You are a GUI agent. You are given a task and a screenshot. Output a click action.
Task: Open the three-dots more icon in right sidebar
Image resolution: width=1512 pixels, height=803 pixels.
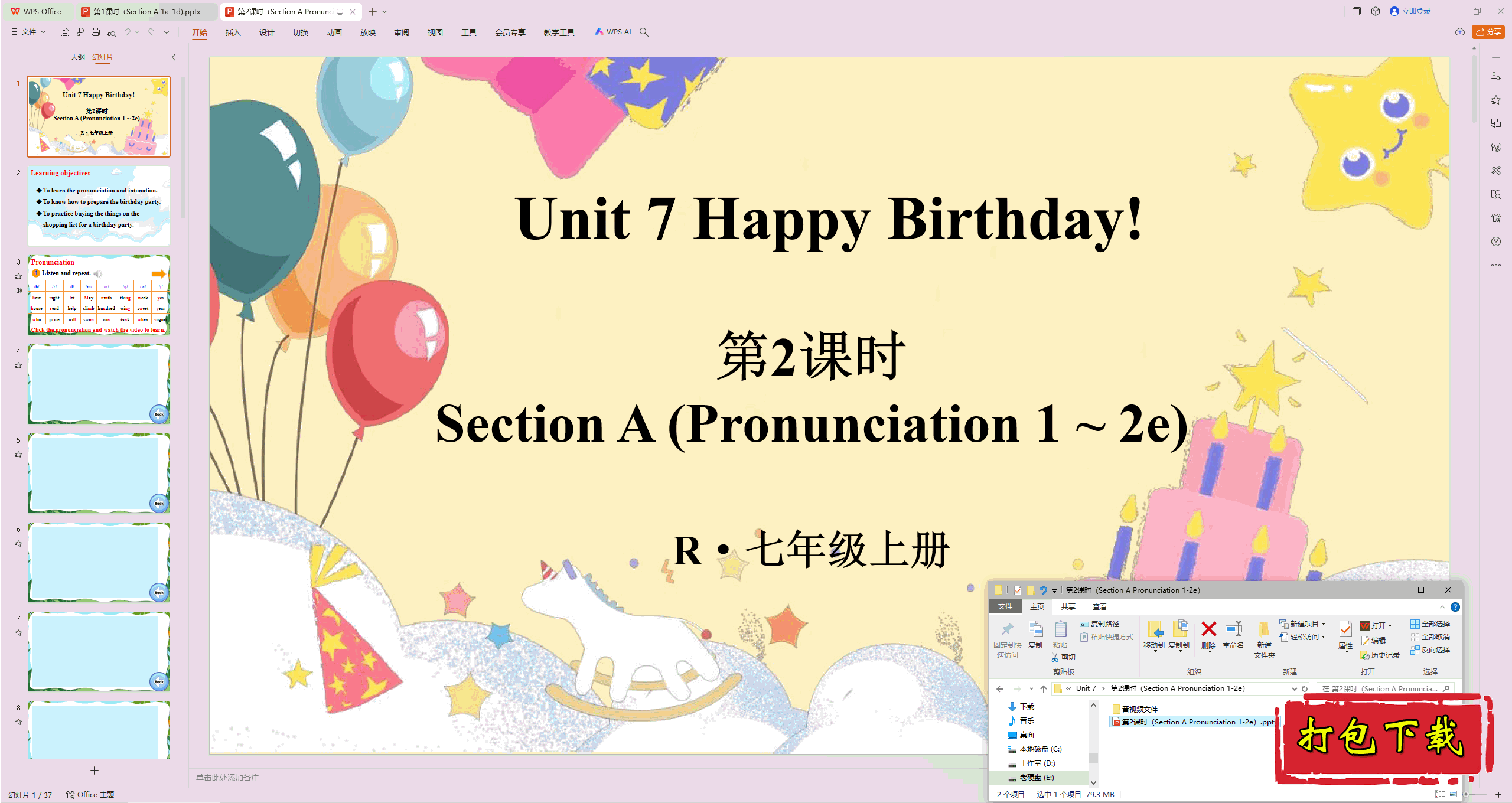[1496, 265]
